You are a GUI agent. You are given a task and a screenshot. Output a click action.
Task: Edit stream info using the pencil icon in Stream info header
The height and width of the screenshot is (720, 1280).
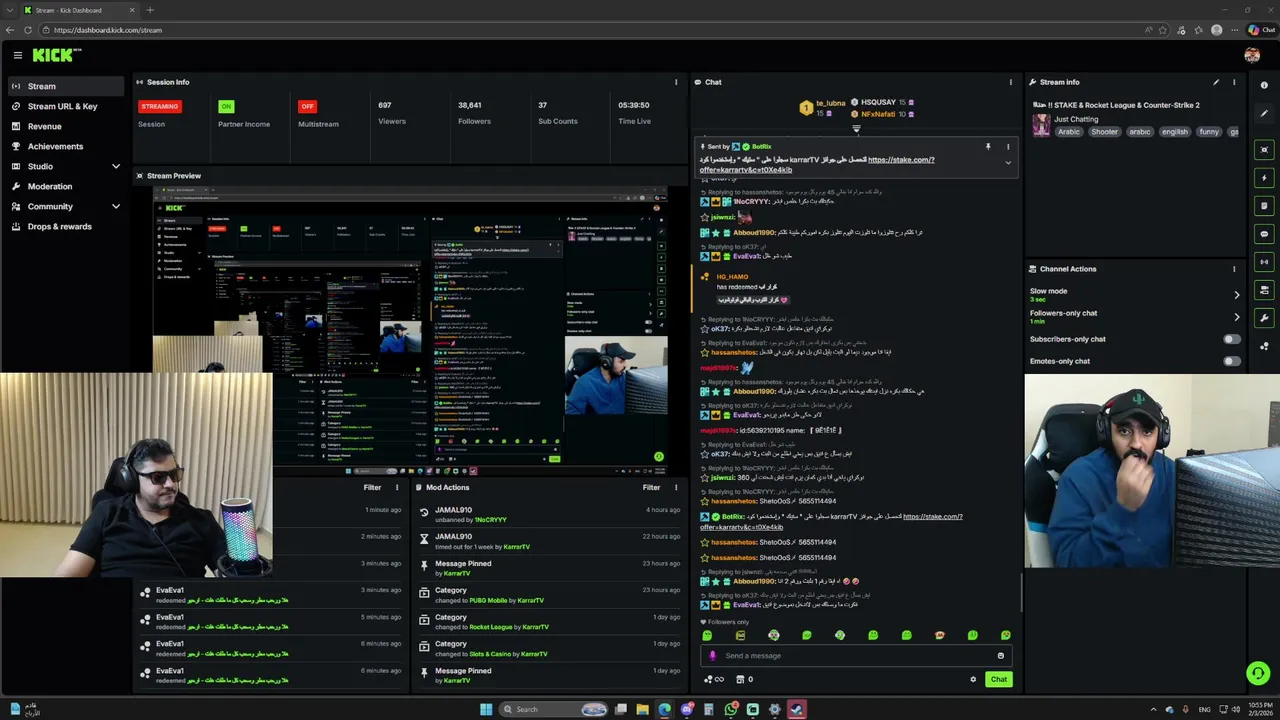[1216, 82]
